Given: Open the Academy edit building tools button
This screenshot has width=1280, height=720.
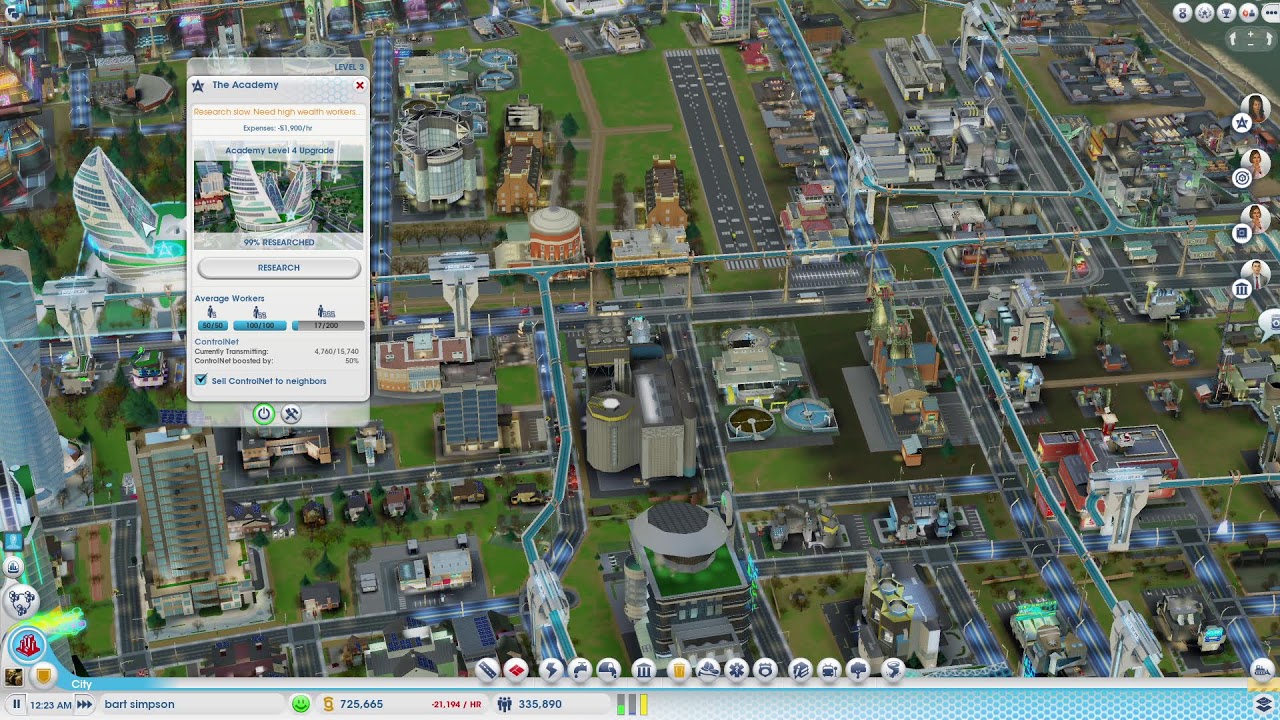Looking at the screenshot, I should 291,414.
